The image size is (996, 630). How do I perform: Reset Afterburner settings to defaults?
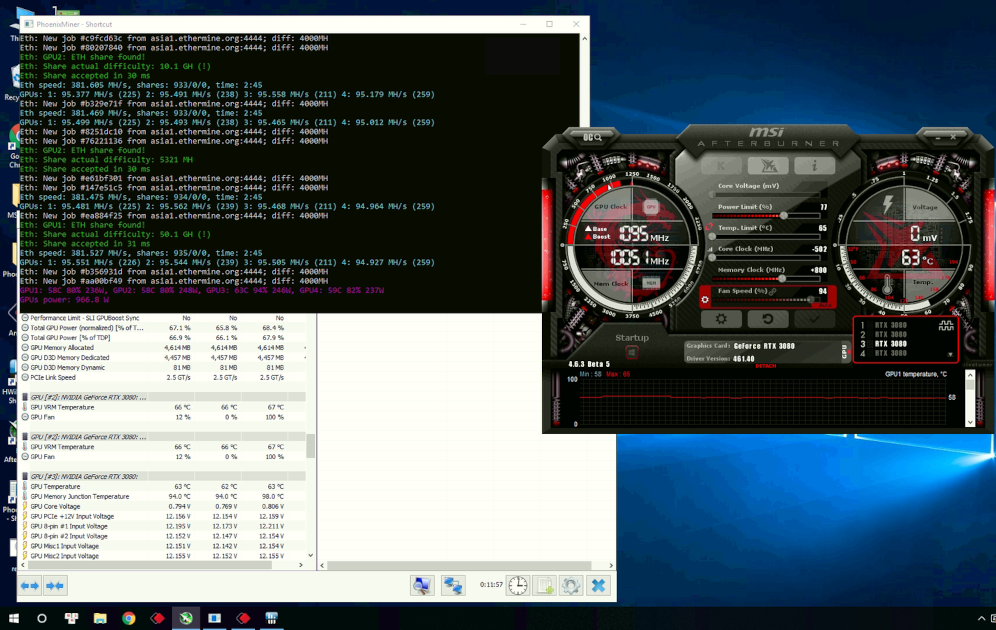[x=768, y=319]
